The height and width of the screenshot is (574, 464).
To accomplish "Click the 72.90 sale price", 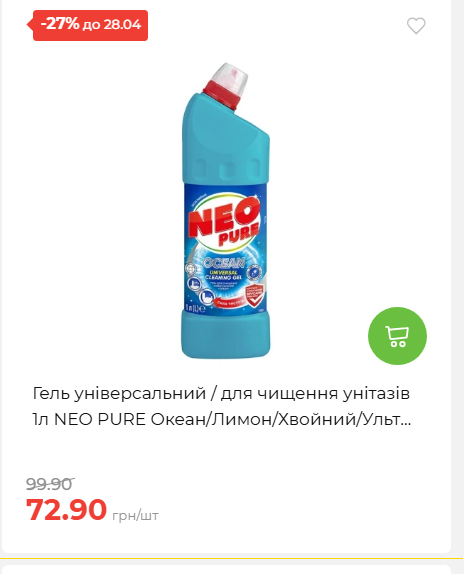I will [x=66, y=509].
